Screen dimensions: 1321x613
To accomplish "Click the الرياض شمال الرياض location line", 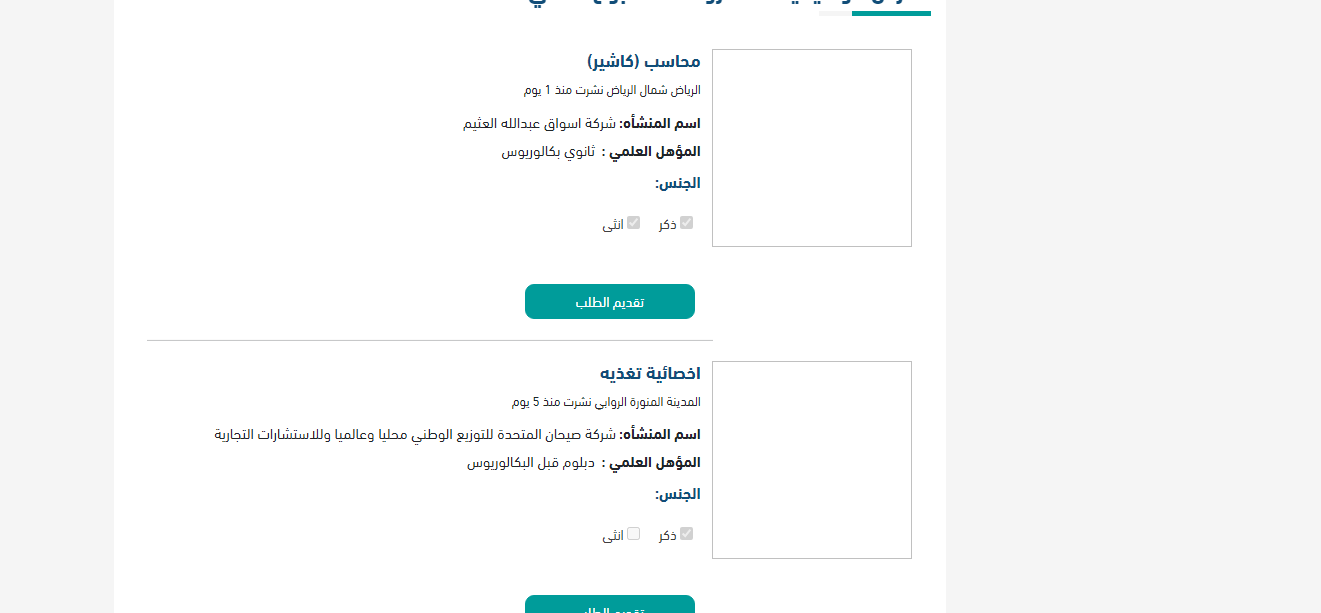I will click(x=612, y=90).
